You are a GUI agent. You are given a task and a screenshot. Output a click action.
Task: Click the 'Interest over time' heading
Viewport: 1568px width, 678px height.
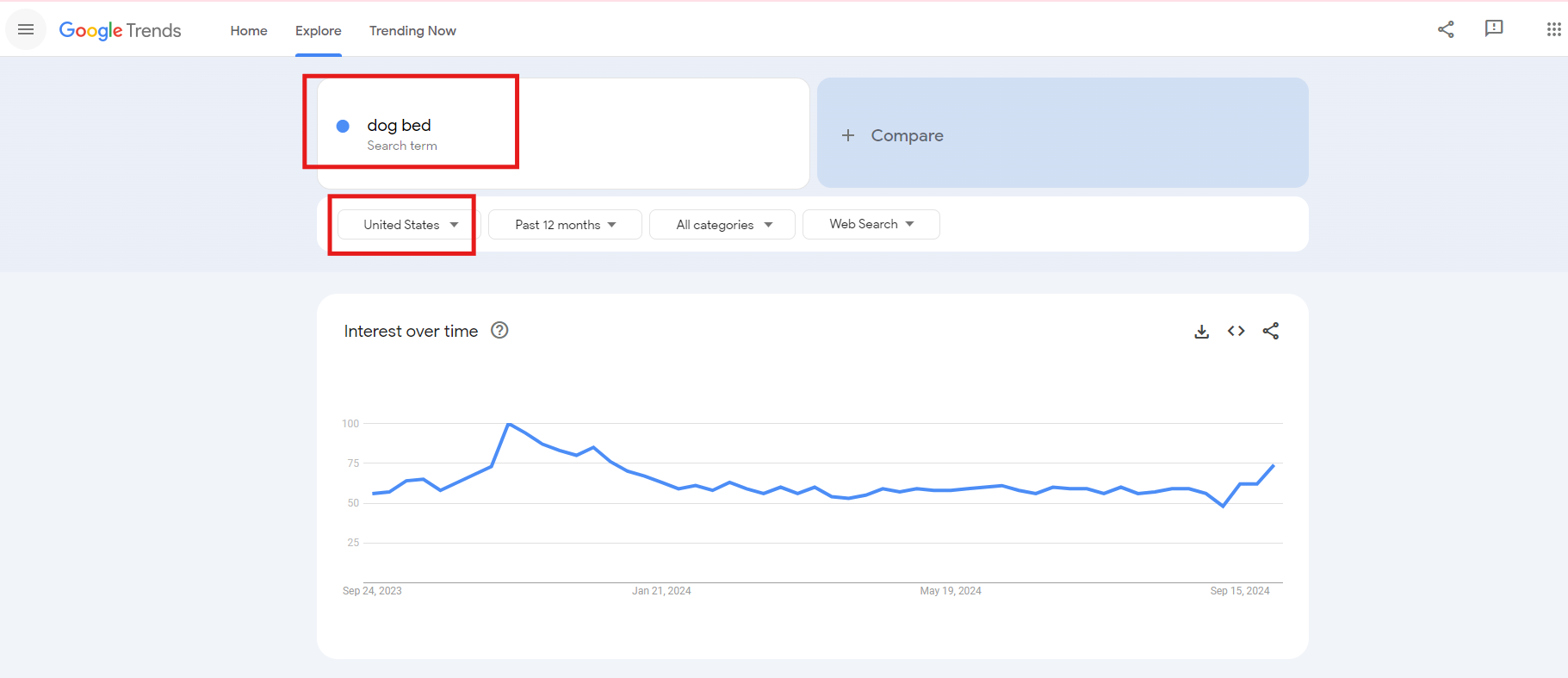[x=411, y=331]
